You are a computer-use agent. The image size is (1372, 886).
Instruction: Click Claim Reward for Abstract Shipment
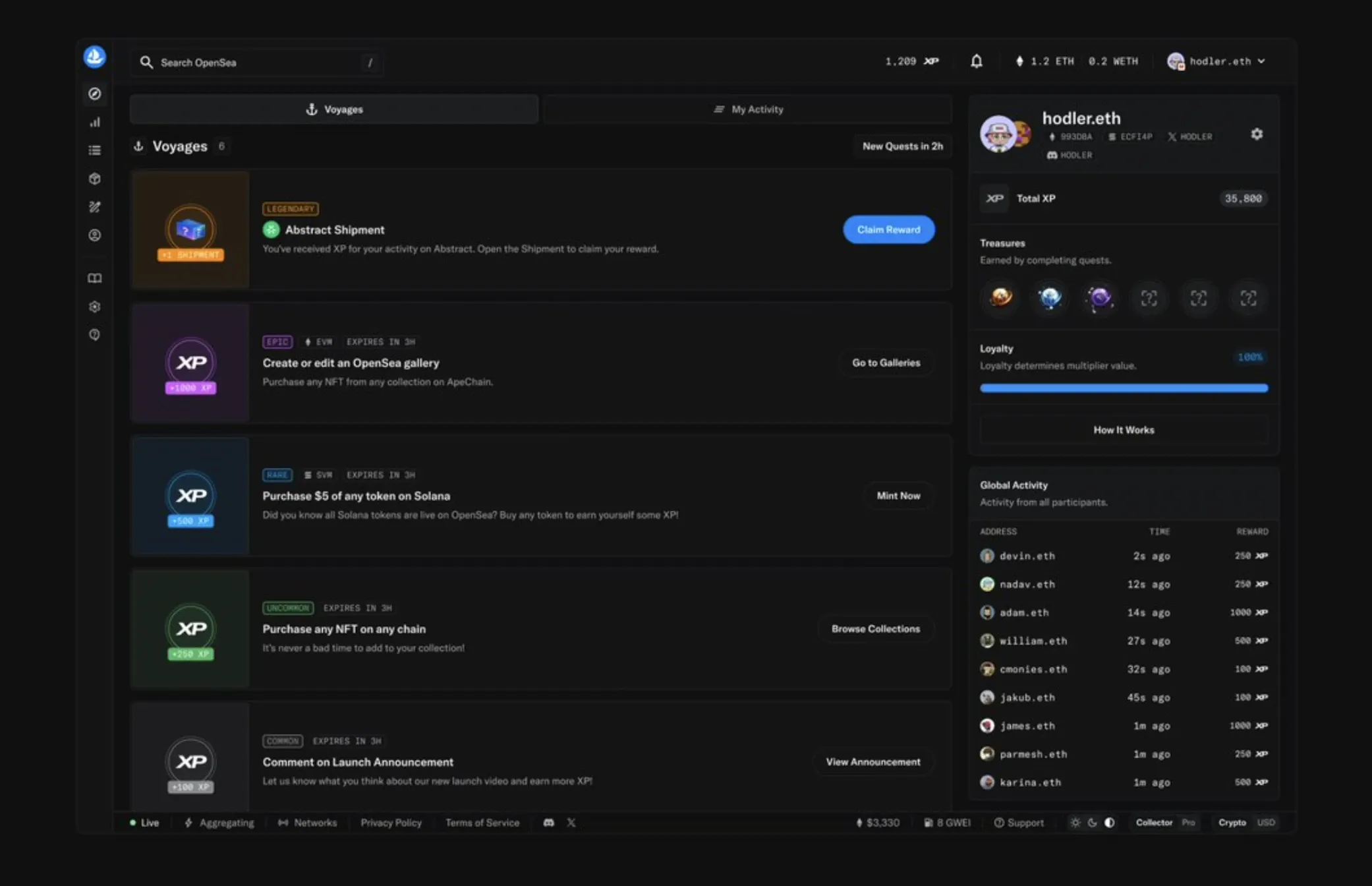pyautogui.click(x=888, y=229)
